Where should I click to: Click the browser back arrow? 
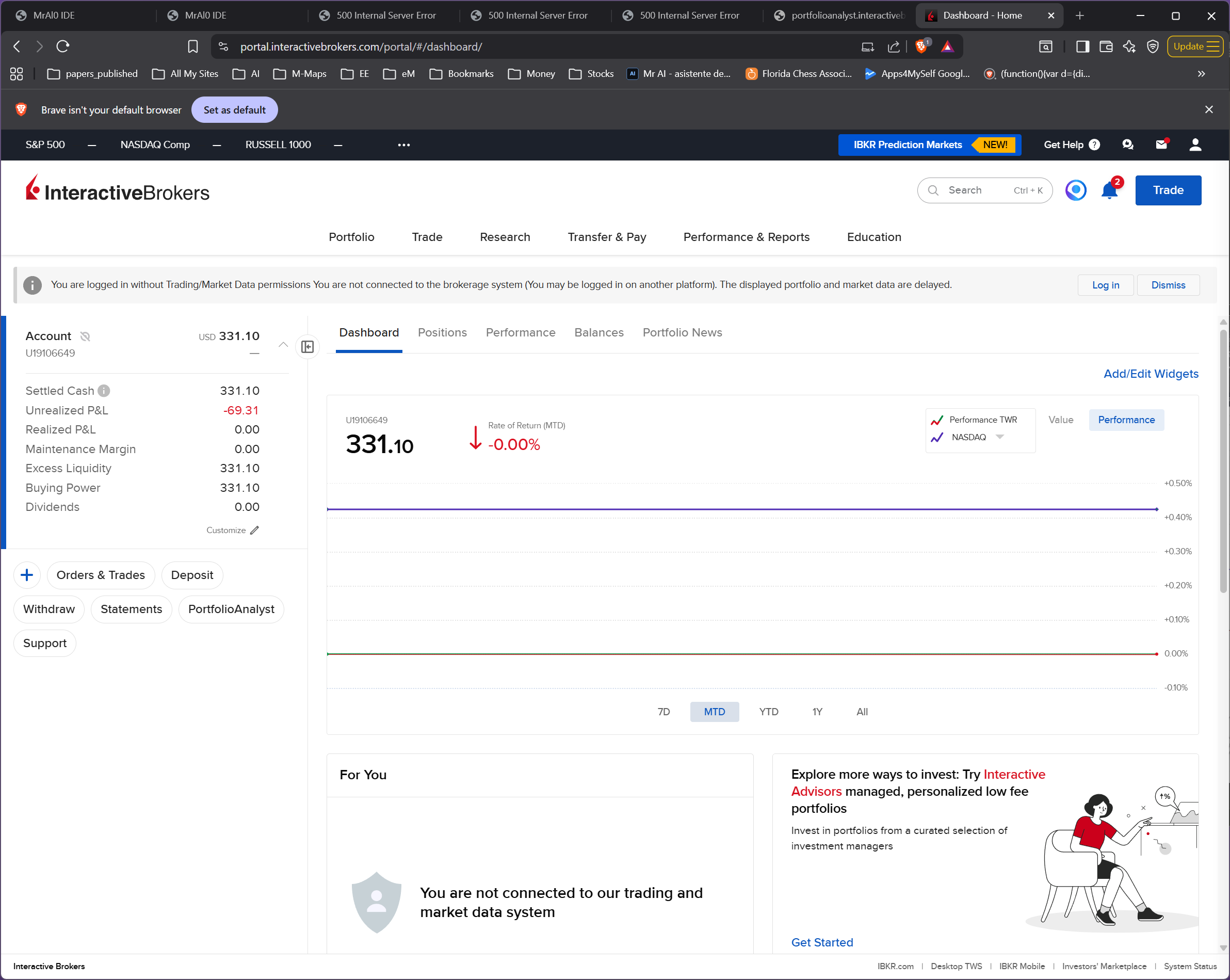coord(17,46)
